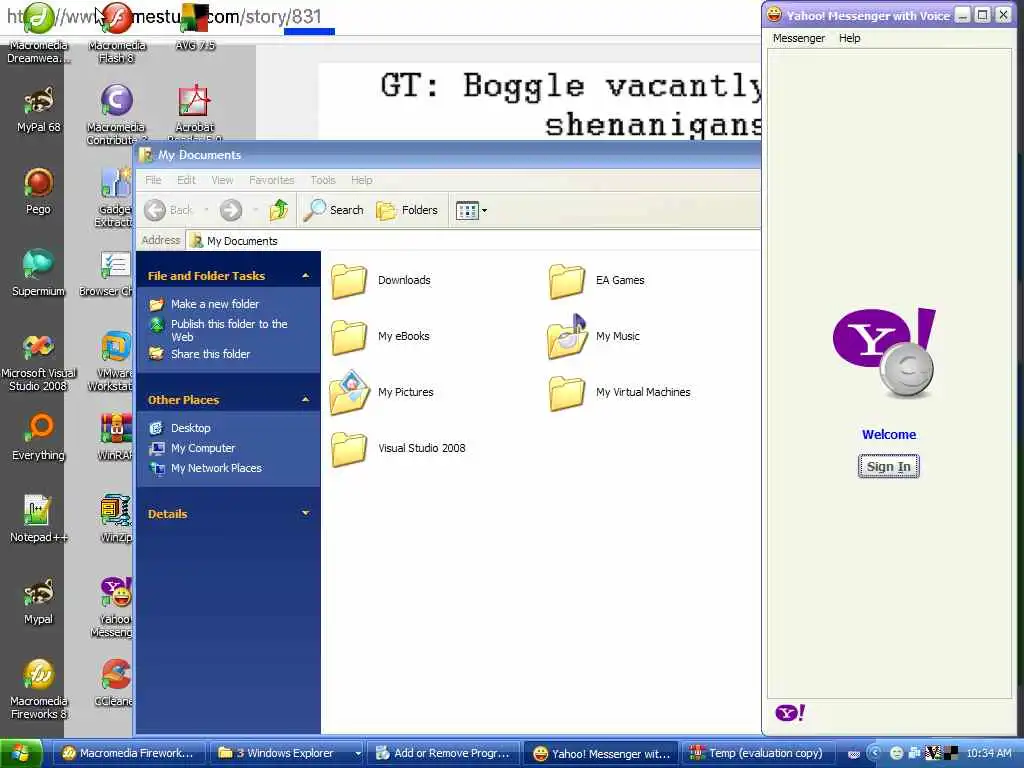Select the Macromedia Flash 8 desktop icon
Viewport: 1024px width, 768px height.
tap(117, 33)
